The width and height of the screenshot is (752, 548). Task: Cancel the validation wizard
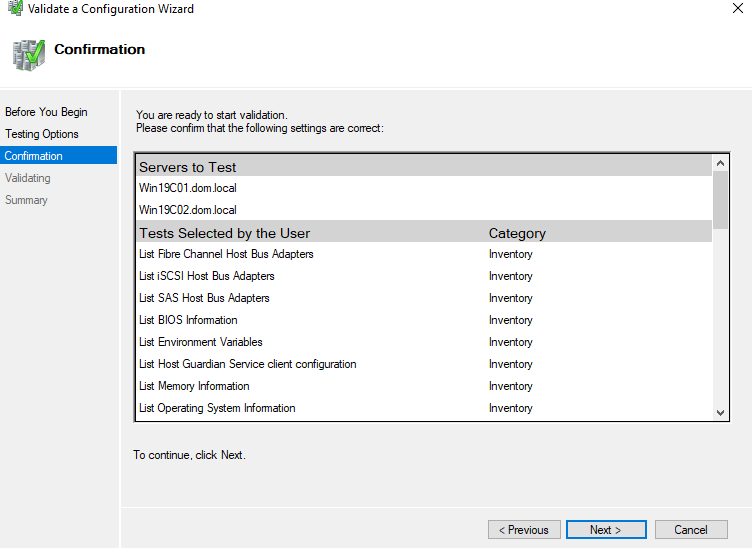[x=690, y=530]
